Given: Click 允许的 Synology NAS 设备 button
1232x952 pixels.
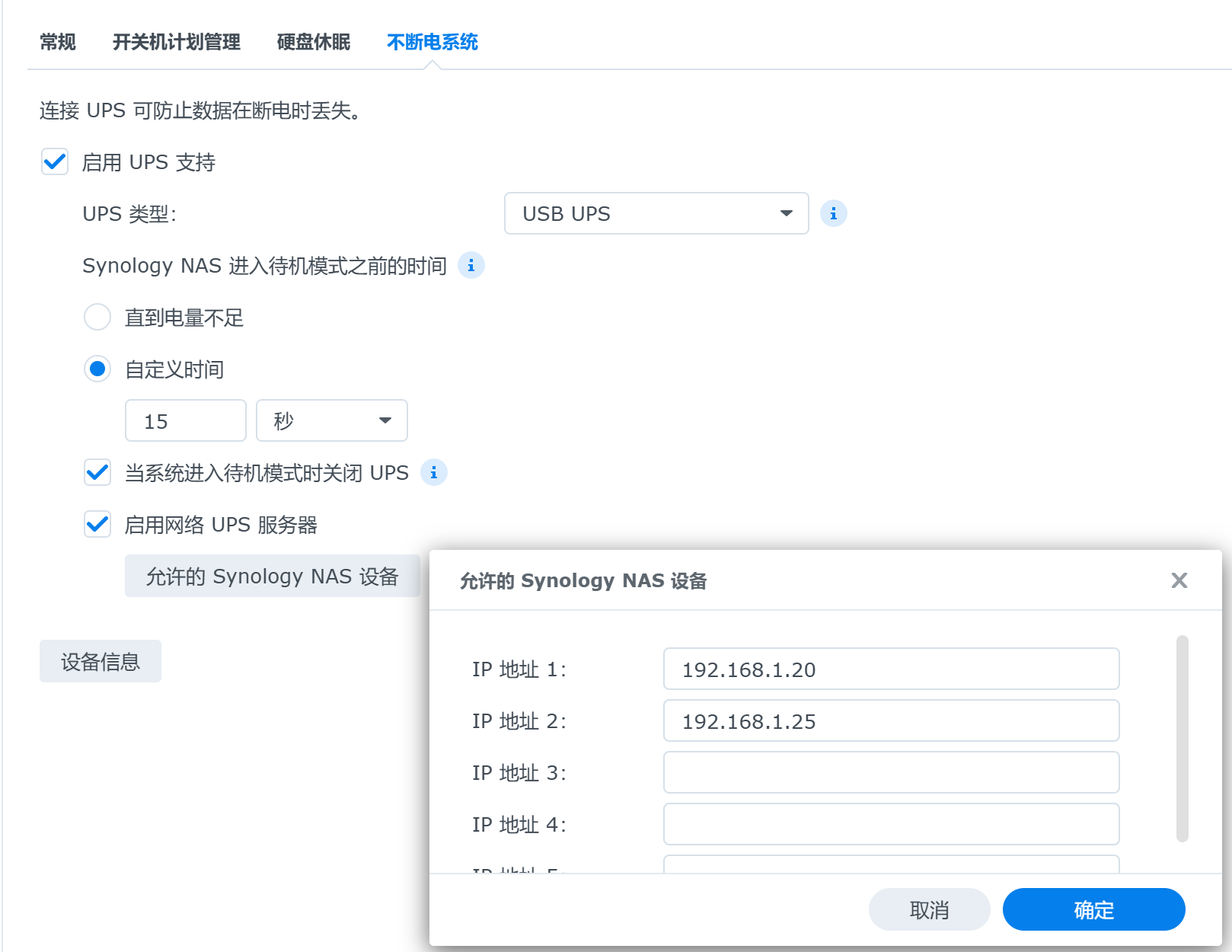Looking at the screenshot, I should [273, 576].
